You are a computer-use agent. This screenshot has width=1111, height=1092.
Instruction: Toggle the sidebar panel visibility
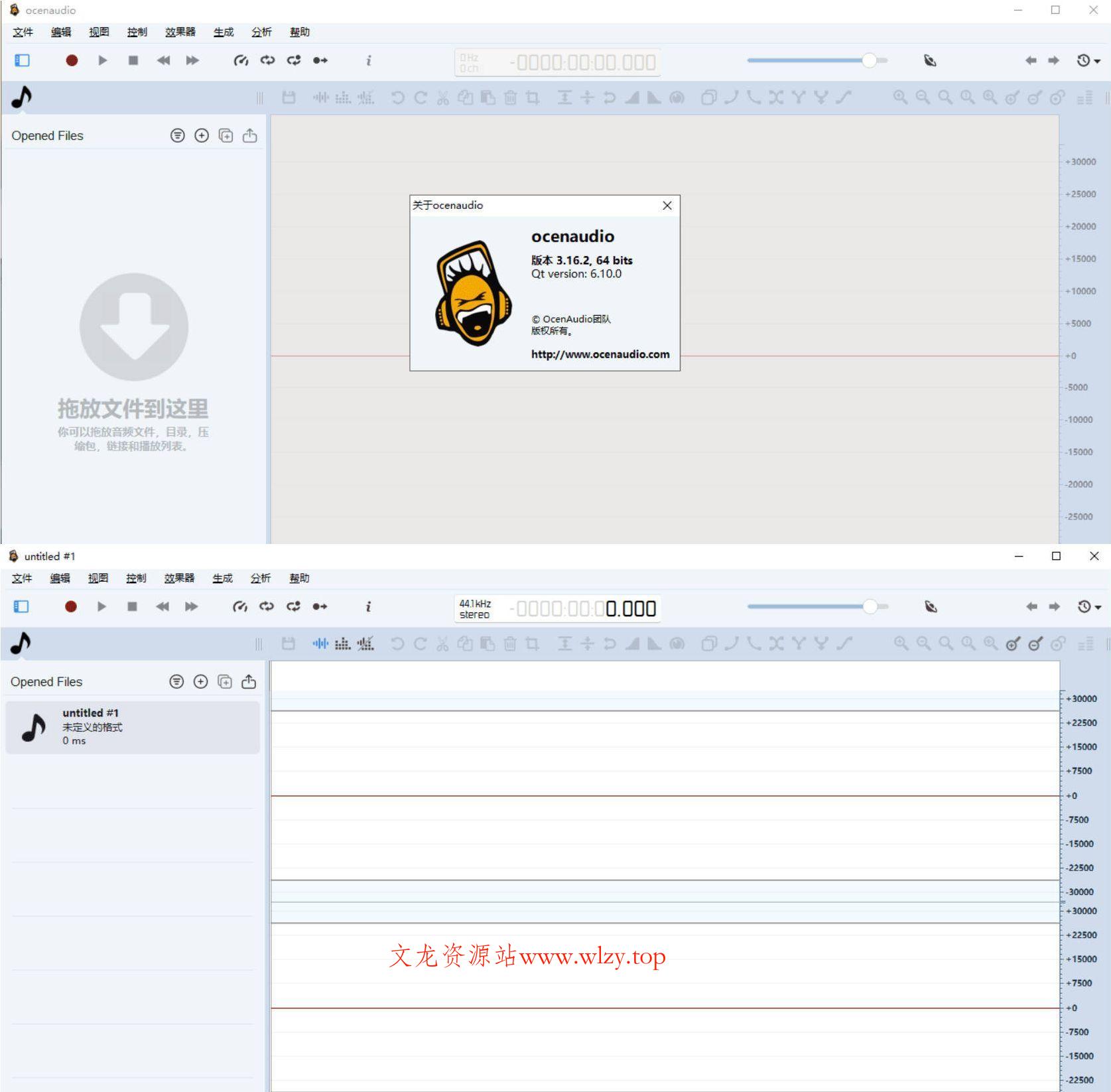[22, 60]
